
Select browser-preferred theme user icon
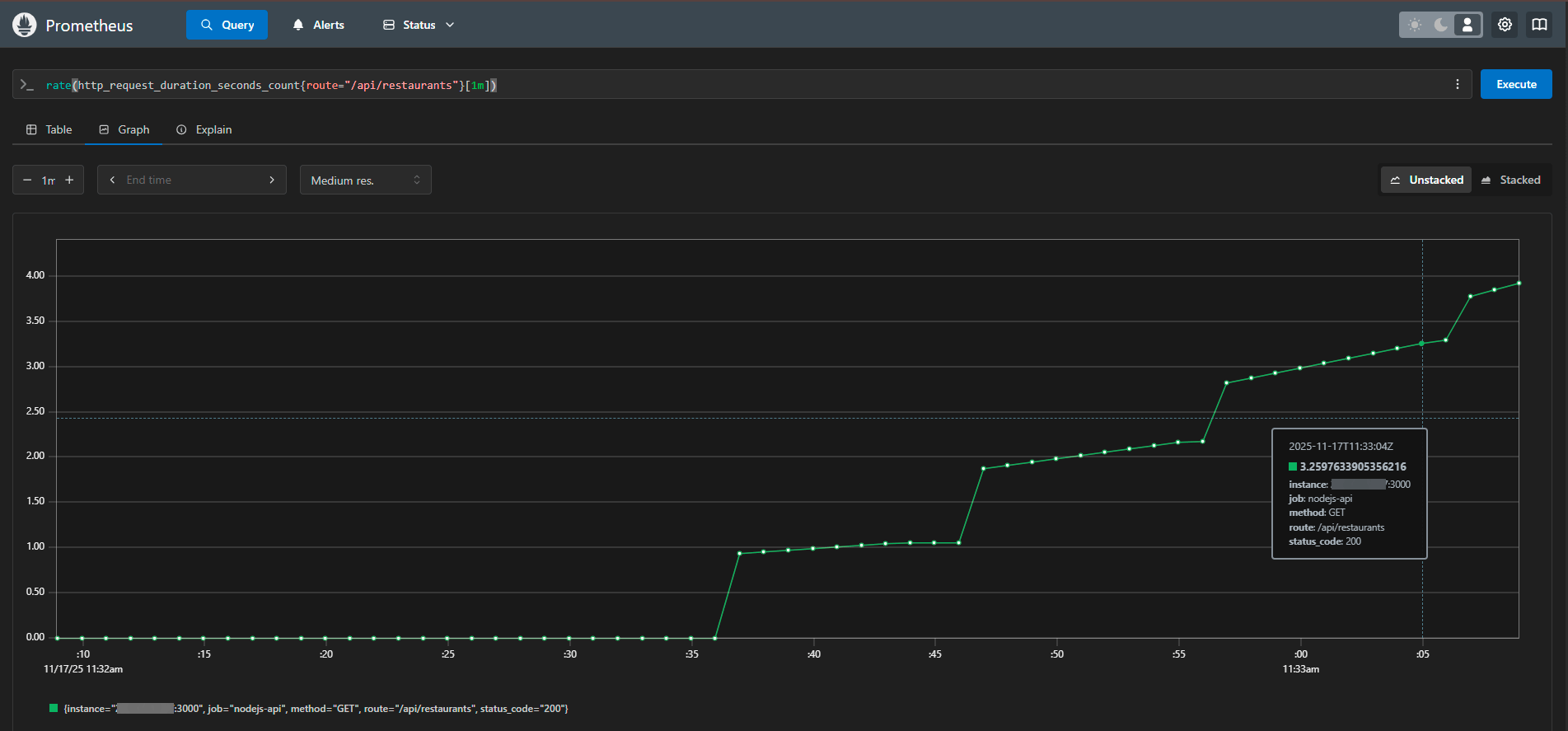(x=1467, y=25)
